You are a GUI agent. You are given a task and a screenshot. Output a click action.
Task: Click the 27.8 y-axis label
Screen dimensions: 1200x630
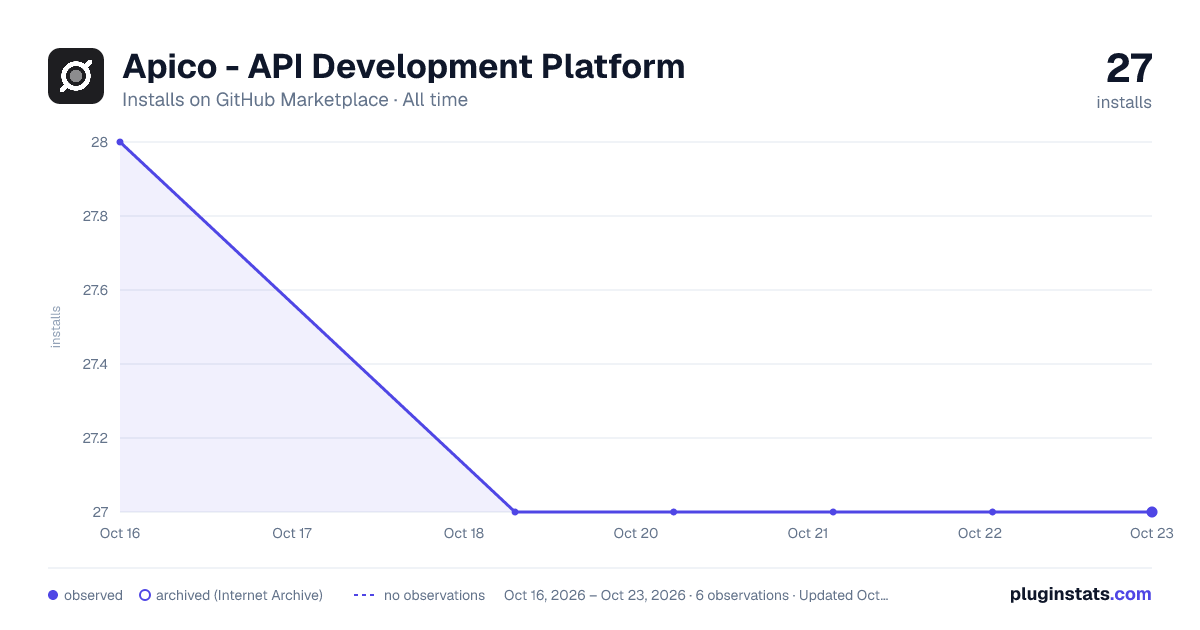[x=95, y=216]
